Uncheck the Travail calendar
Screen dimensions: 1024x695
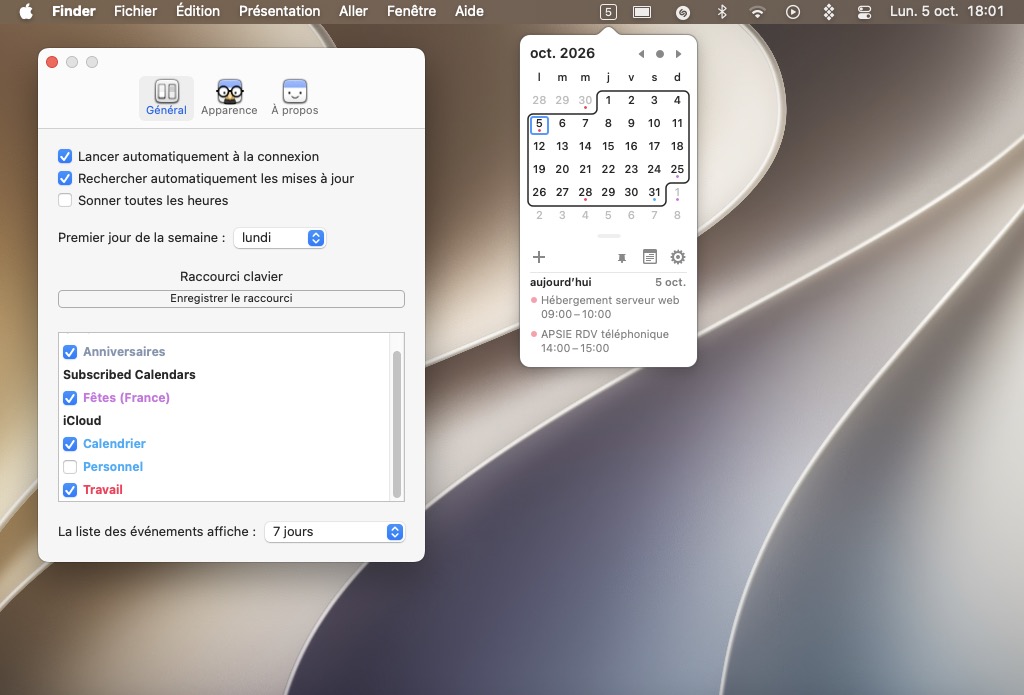click(x=70, y=490)
